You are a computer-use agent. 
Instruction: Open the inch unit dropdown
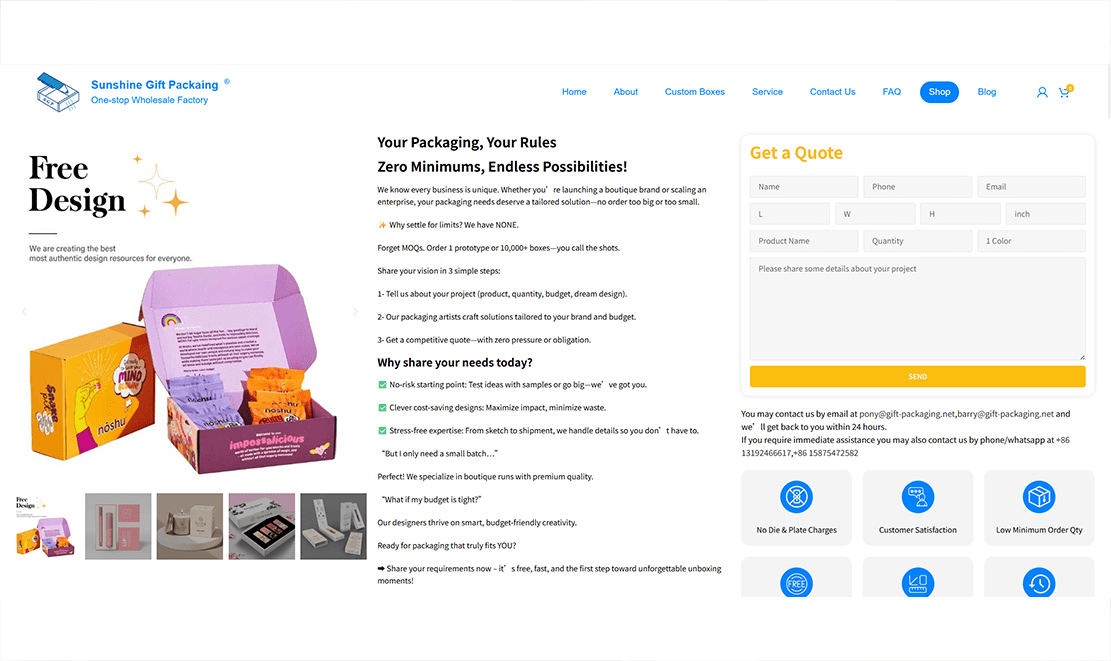(x=1045, y=214)
